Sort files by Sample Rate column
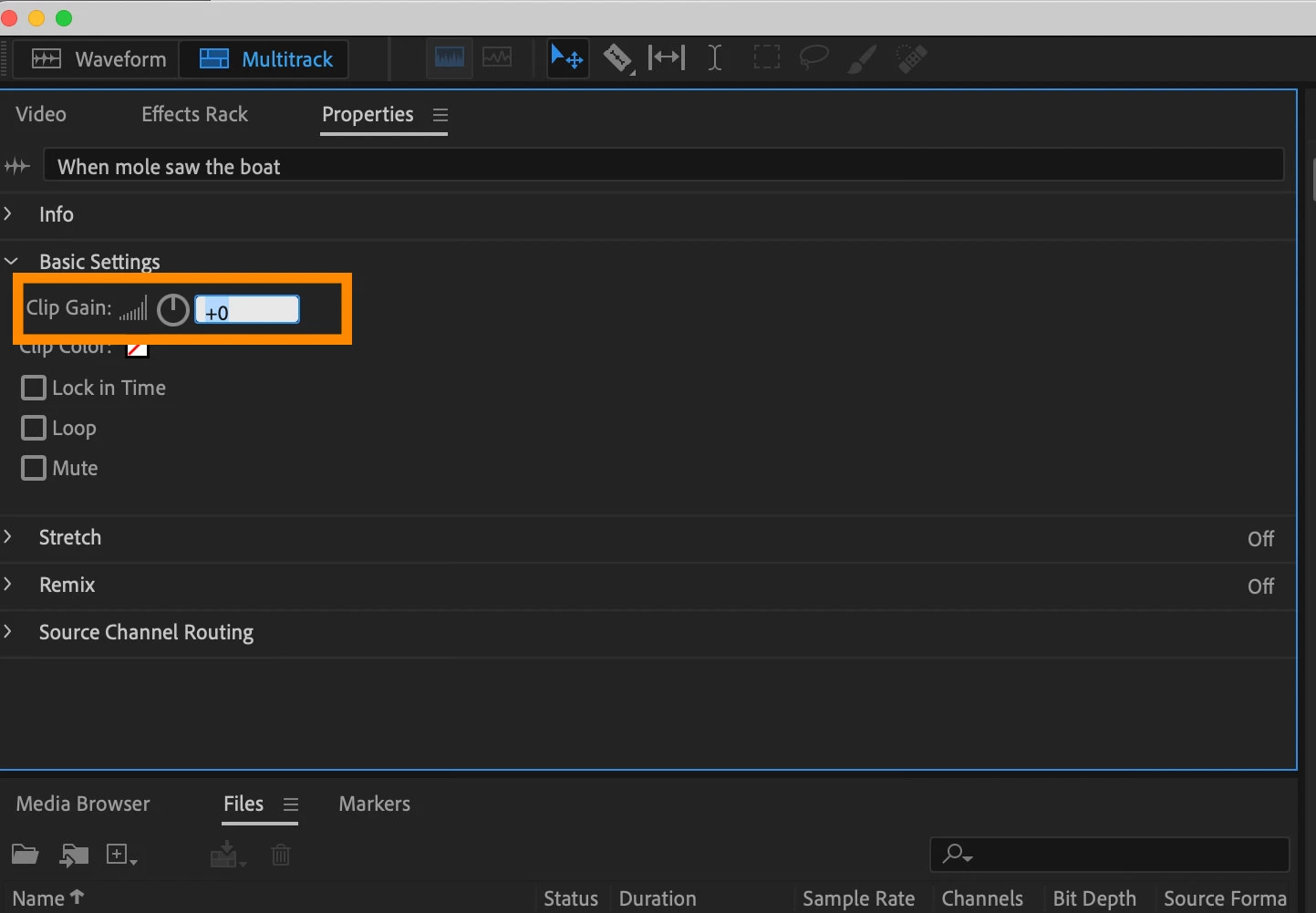This screenshot has height=913, width=1316. pyautogui.click(x=858, y=898)
